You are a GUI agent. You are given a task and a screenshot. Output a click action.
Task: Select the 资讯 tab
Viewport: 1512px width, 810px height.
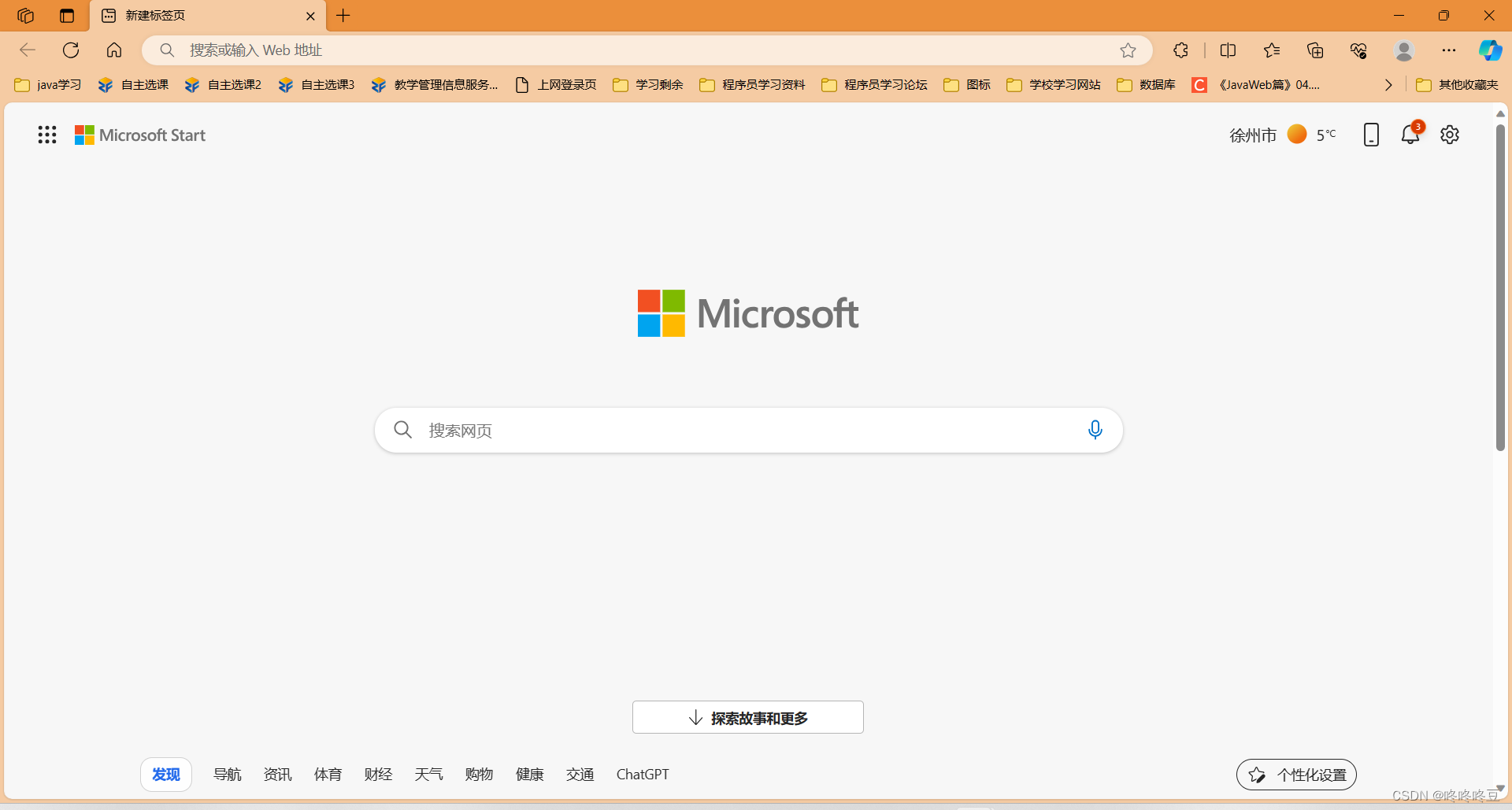tap(278, 775)
